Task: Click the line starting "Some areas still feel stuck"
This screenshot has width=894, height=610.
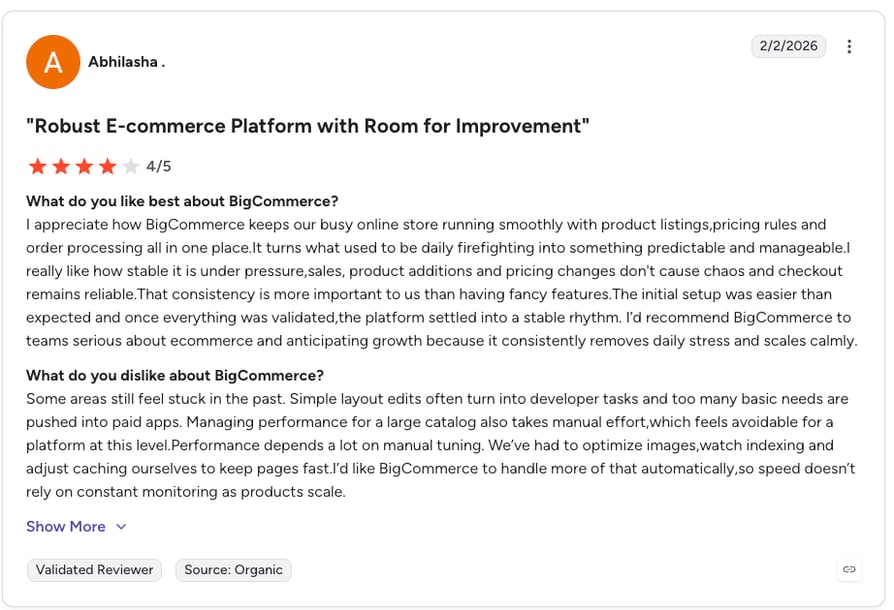Action: 437,399
